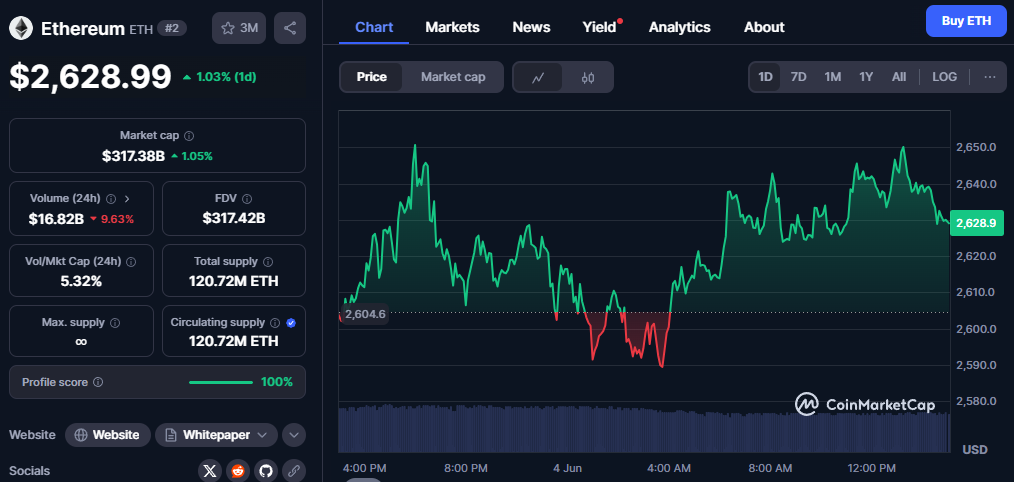Click the $16.82B volume value

pos(56,219)
